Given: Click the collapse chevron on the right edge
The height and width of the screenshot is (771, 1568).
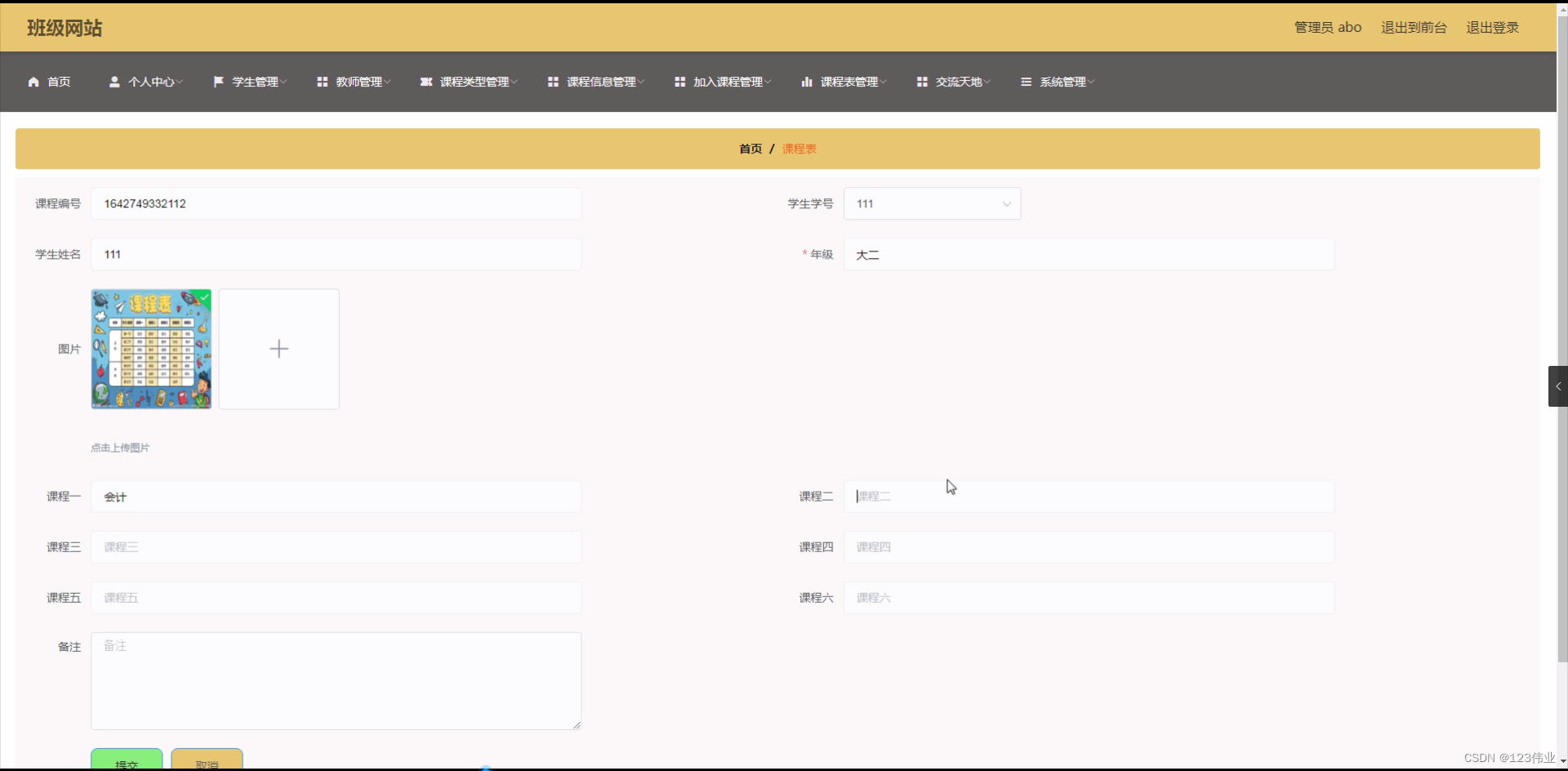Looking at the screenshot, I should (1557, 385).
